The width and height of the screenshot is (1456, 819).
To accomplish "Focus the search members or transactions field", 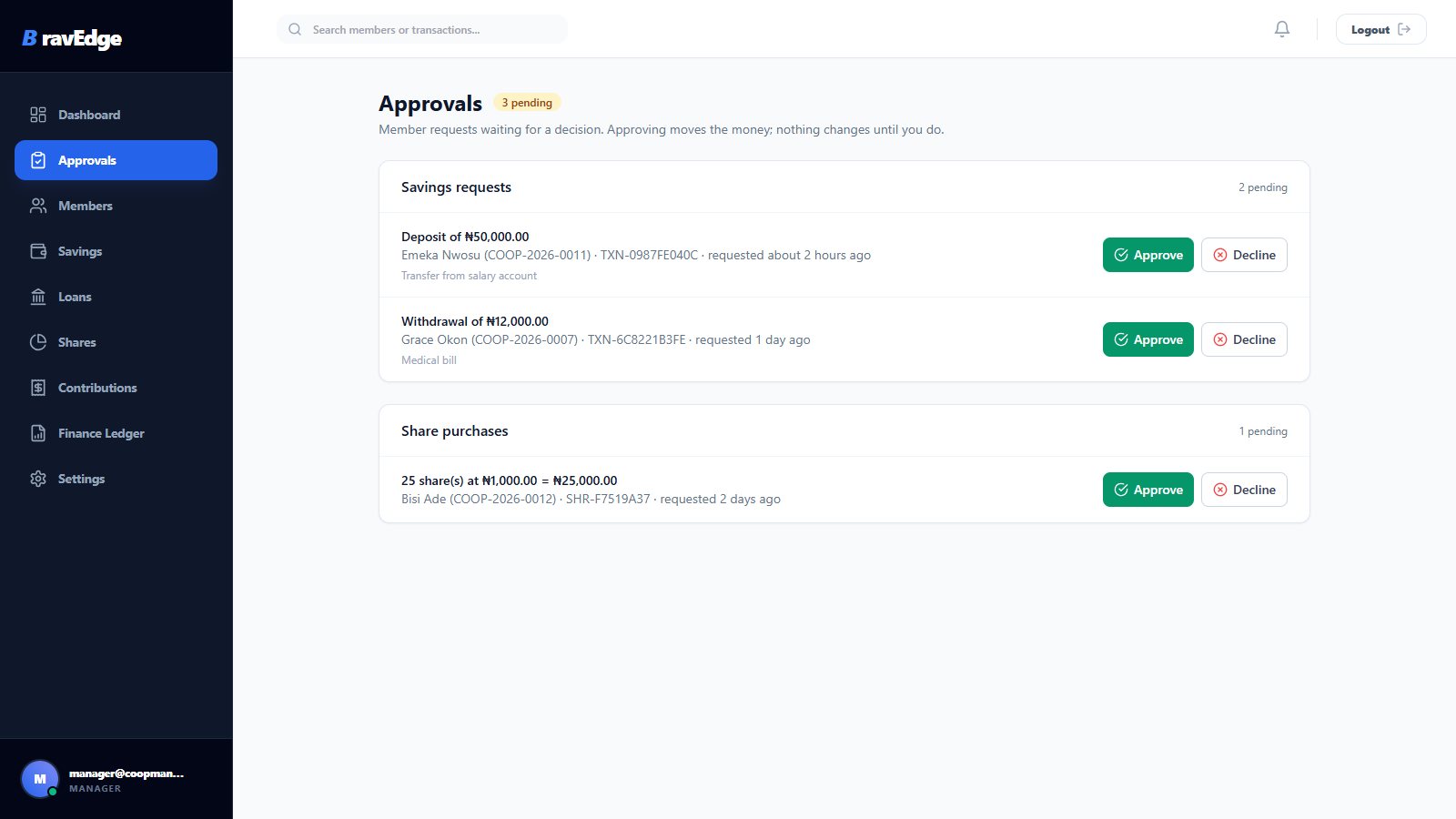I will [x=422, y=29].
